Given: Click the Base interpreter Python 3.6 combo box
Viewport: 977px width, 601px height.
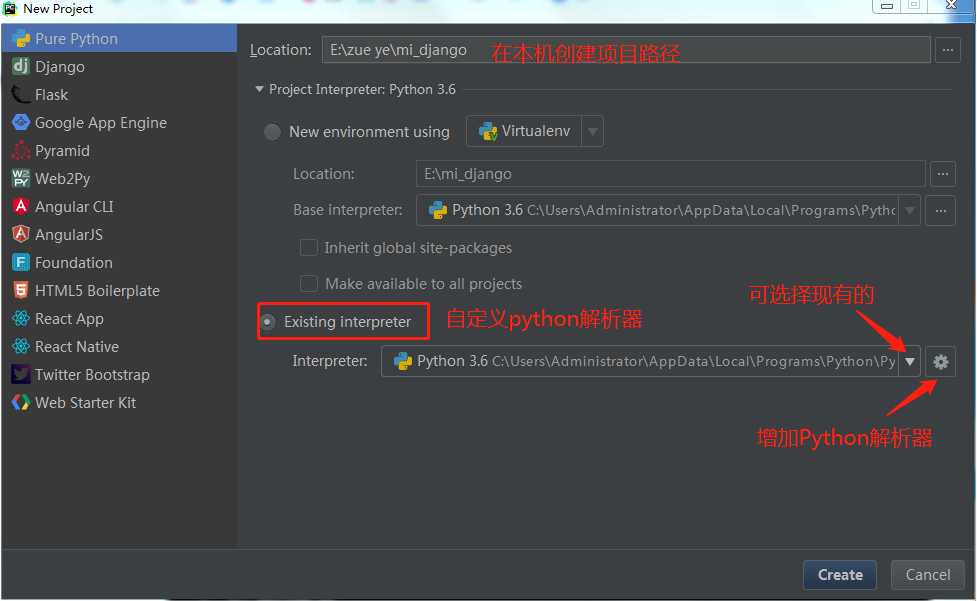Looking at the screenshot, I should [668, 211].
